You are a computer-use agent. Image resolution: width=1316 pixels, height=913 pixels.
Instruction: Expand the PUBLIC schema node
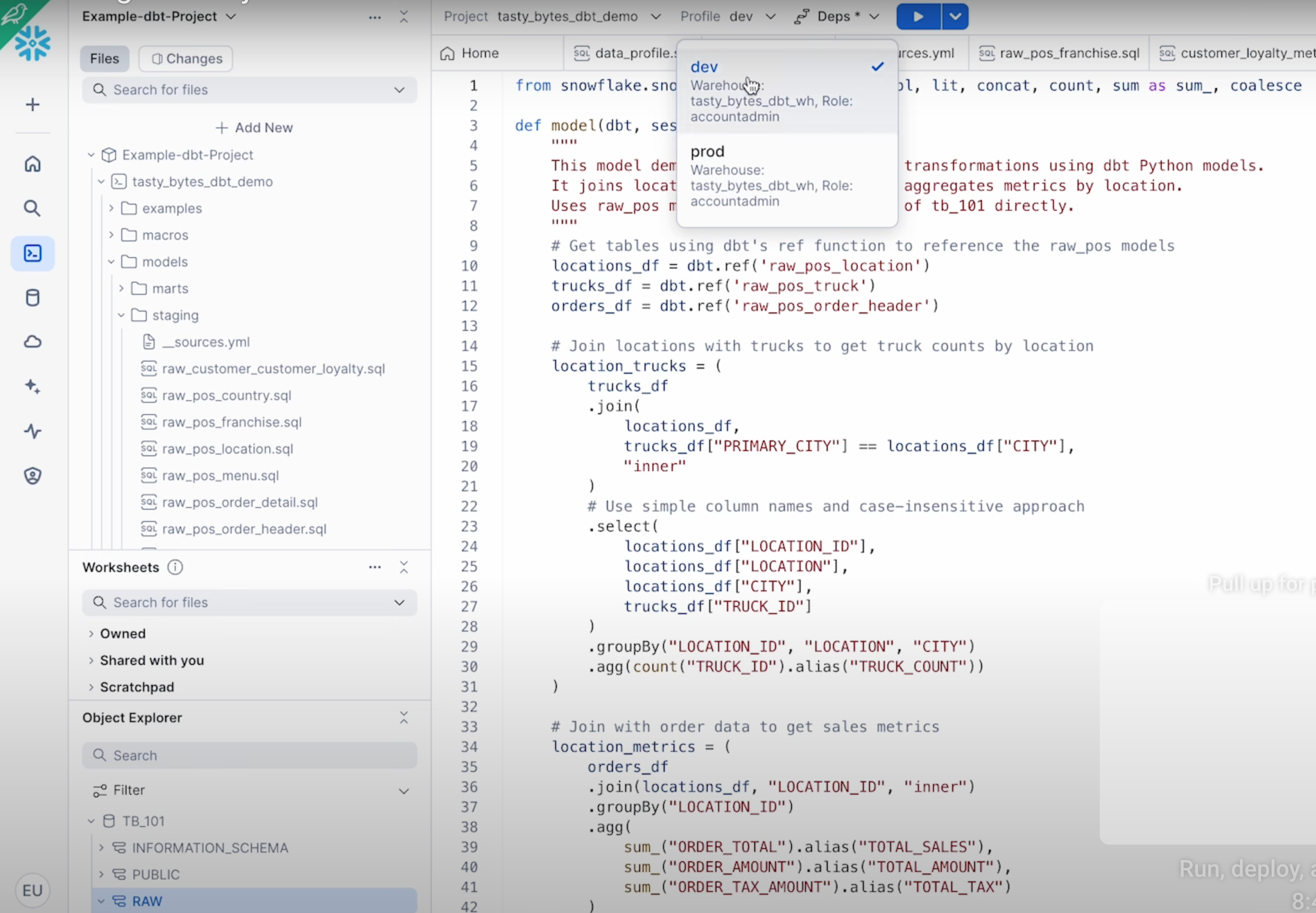tap(101, 874)
